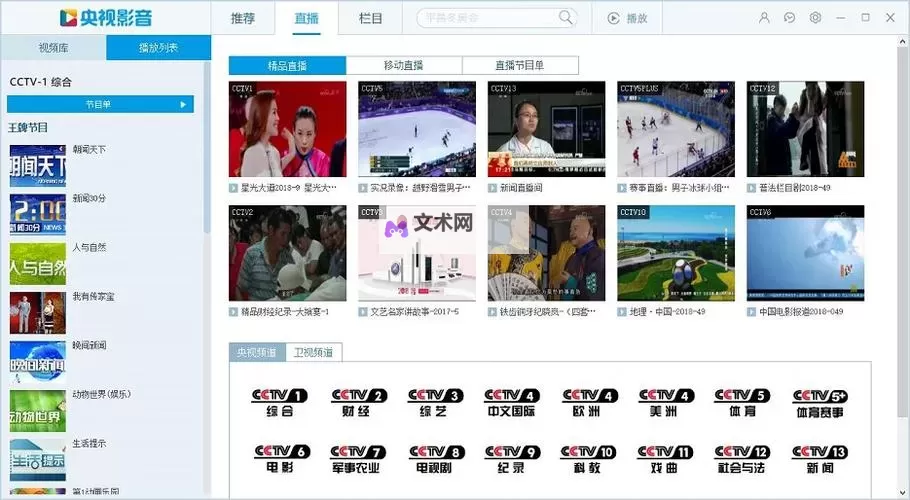Play the CCTV5 越野滑雪 live thumbnail
The width and height of the screenshot is (910, 500).
[417, 129]
